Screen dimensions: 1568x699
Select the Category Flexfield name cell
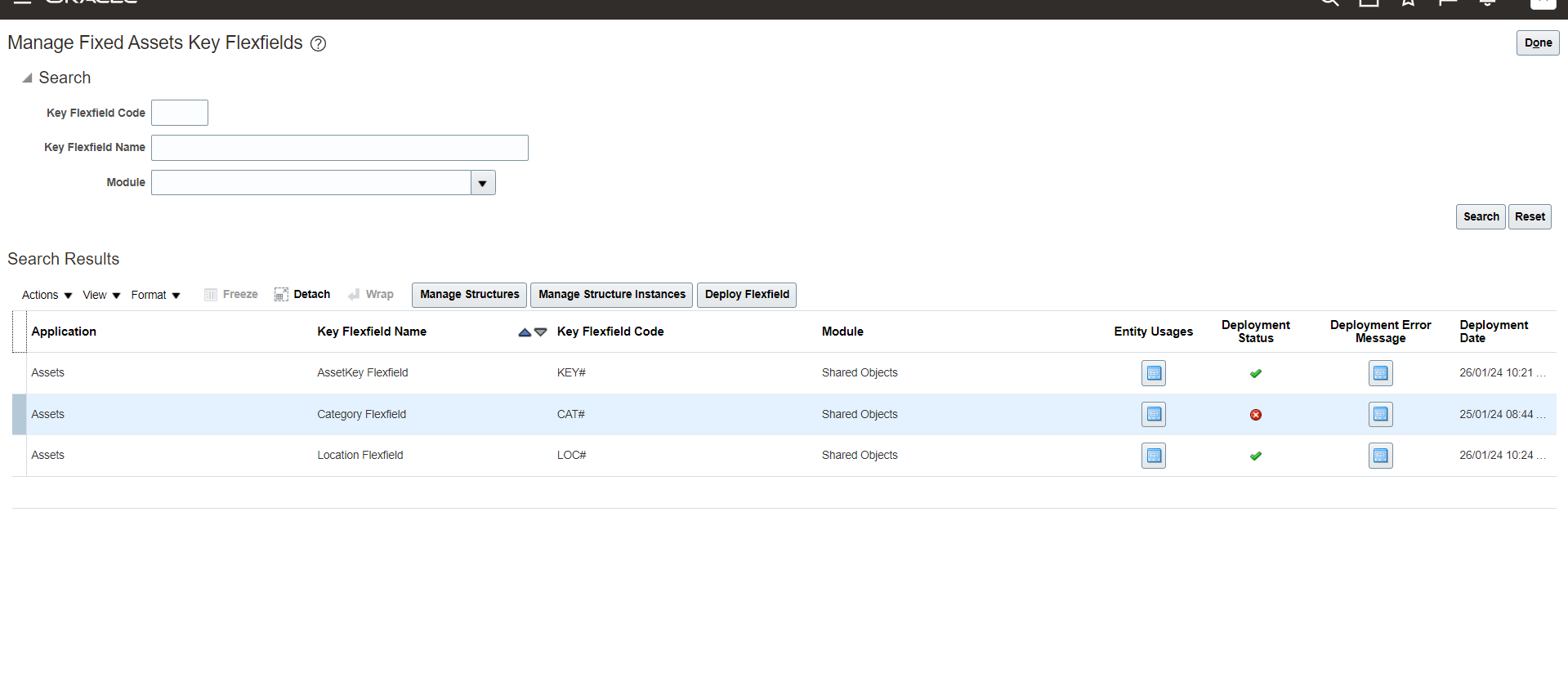click(x=361, y=415)
